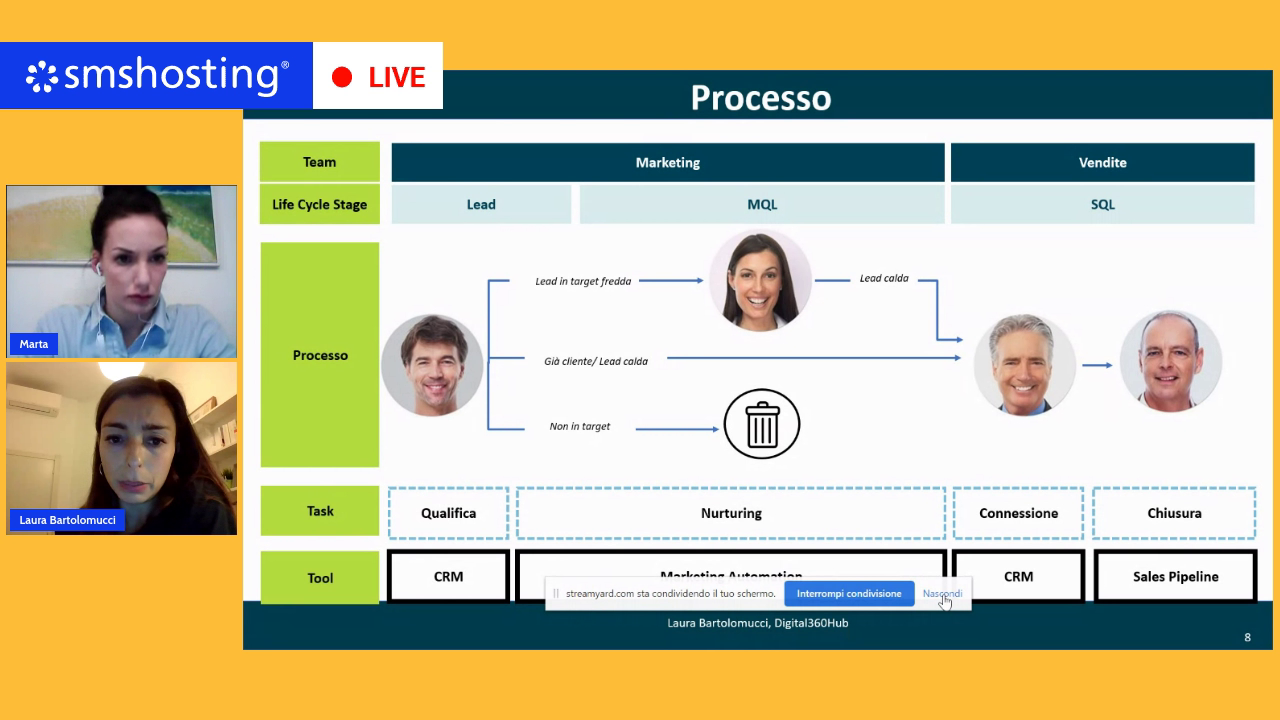Click the trash bin icon
Viewport: 1280px width, 720px height.
[x=761, y=424]
